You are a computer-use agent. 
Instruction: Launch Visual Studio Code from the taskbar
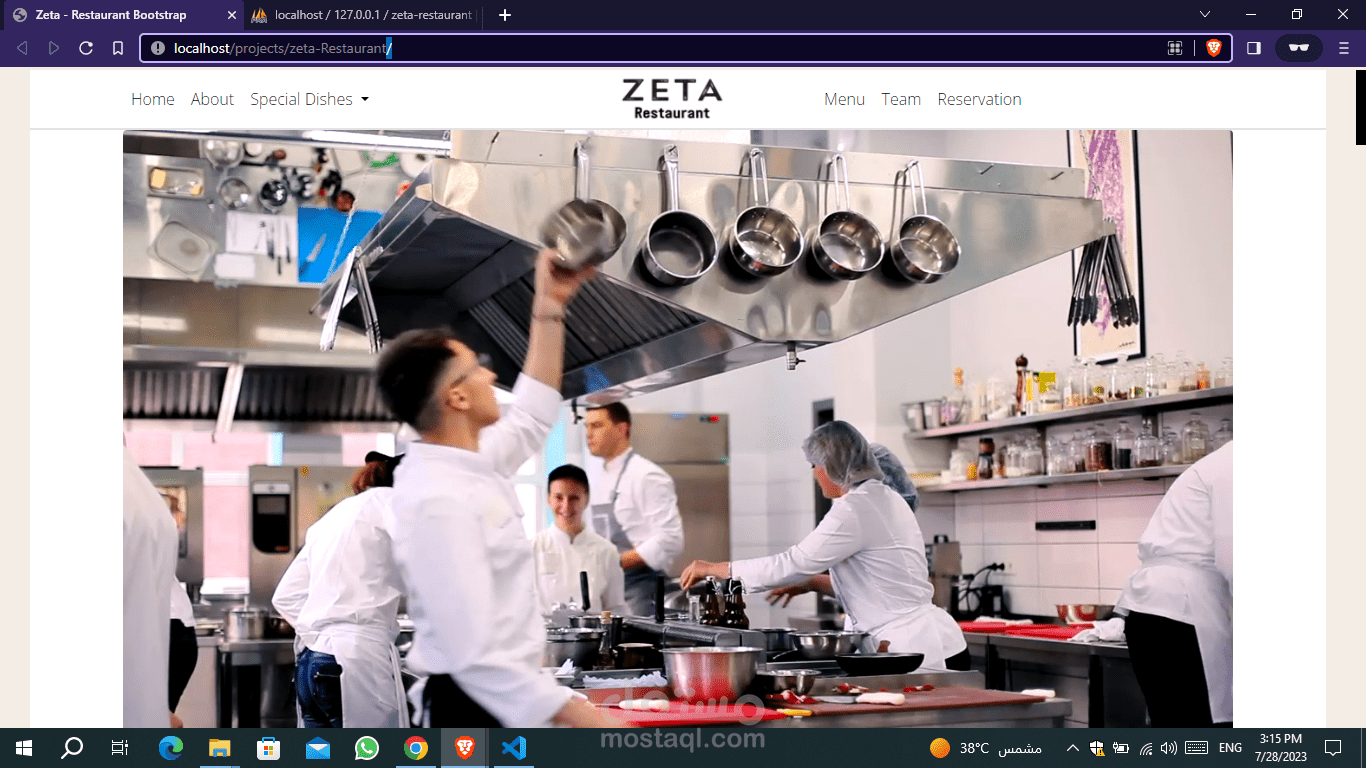coord(513,747)
